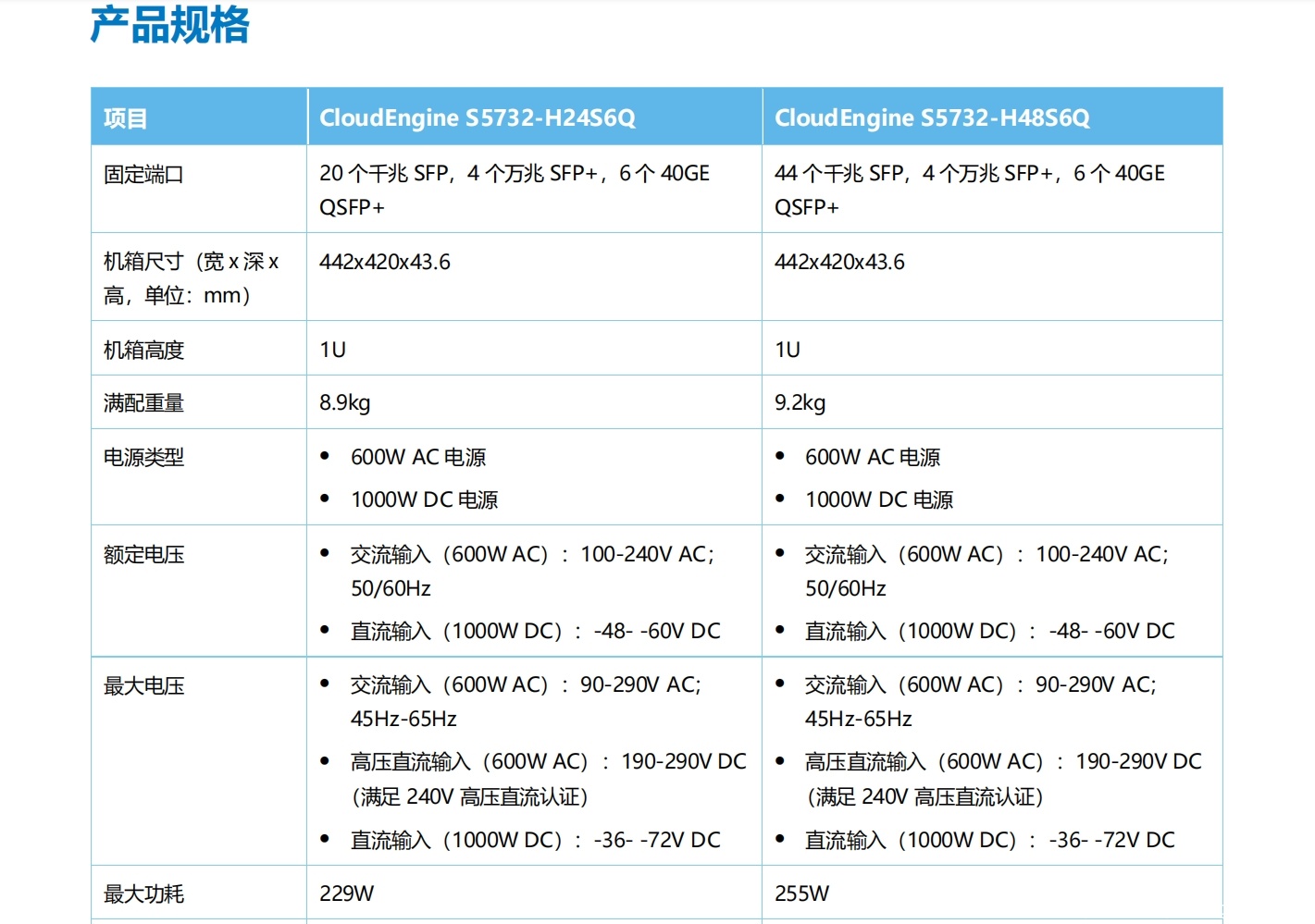Click the 产品规格 page heading
Viewport: 1315px width, 924px height.
(169, 25)
